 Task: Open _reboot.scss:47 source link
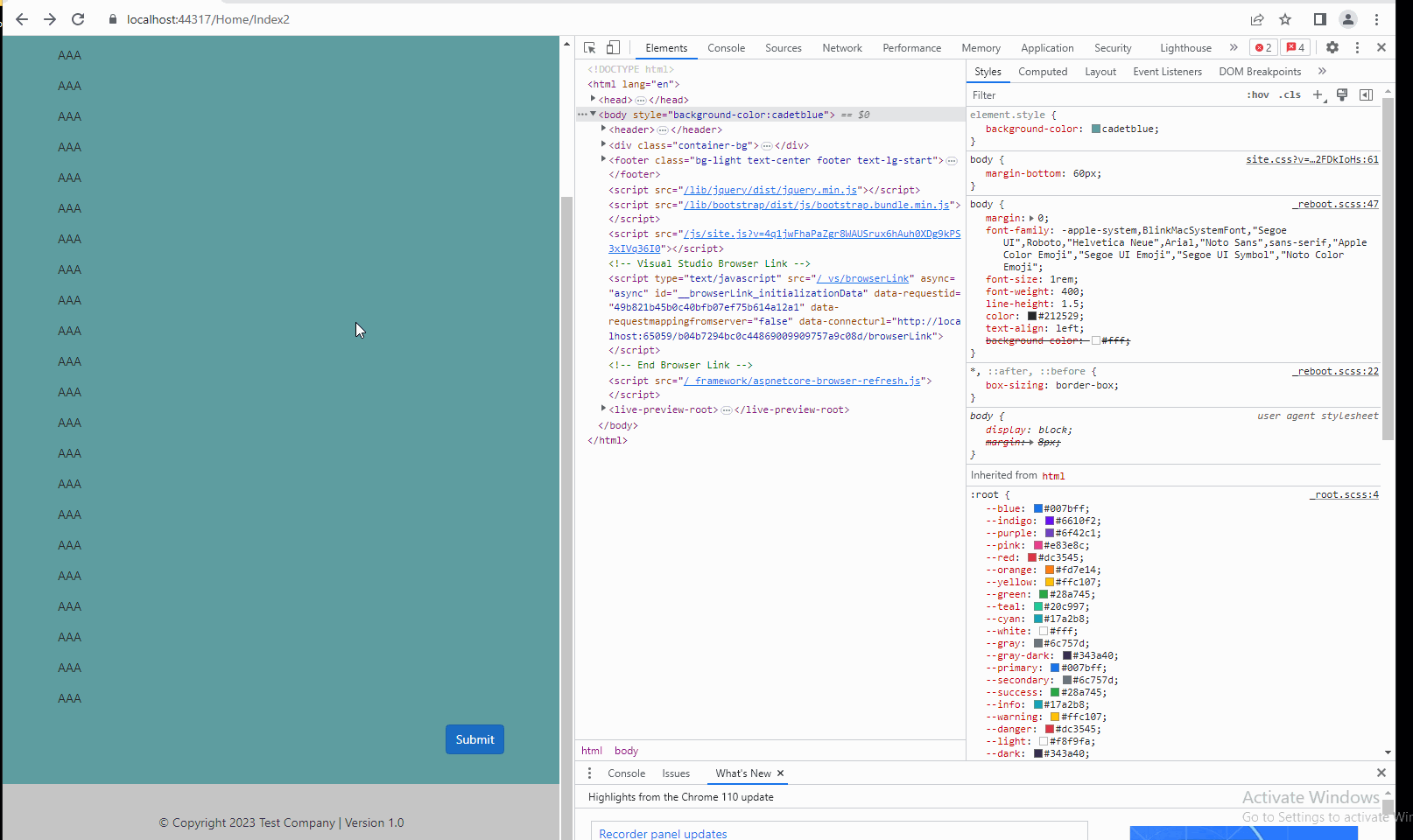(x=1335, y=204)
